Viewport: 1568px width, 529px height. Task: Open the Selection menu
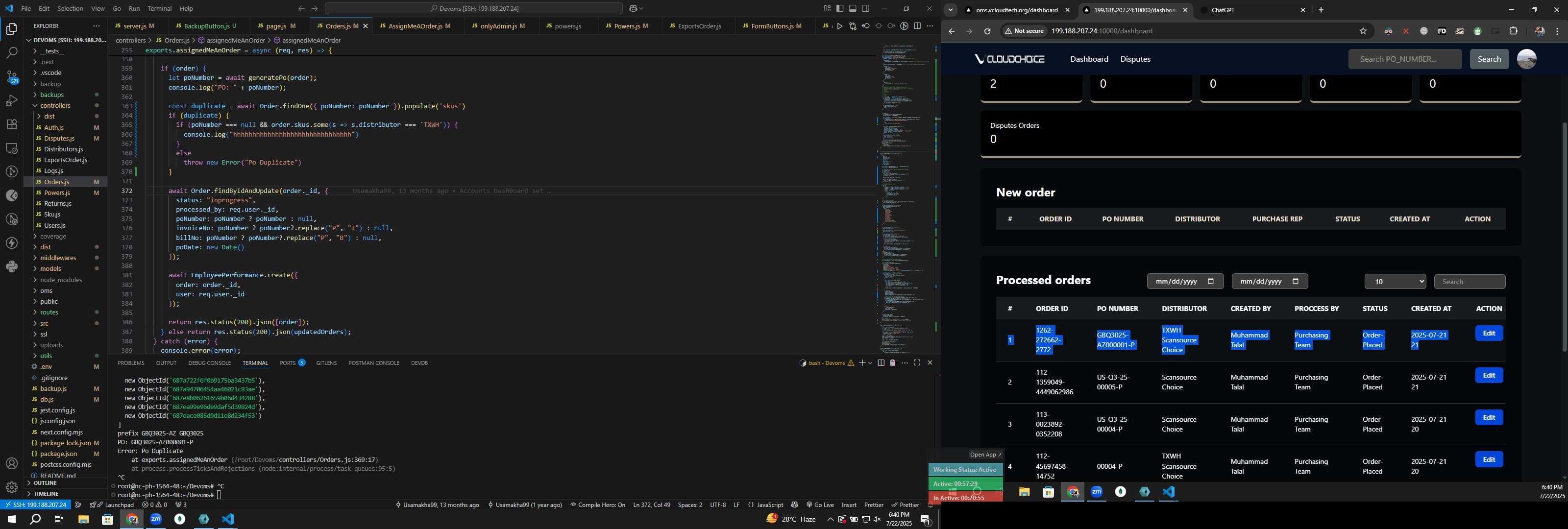pos(70,8)
